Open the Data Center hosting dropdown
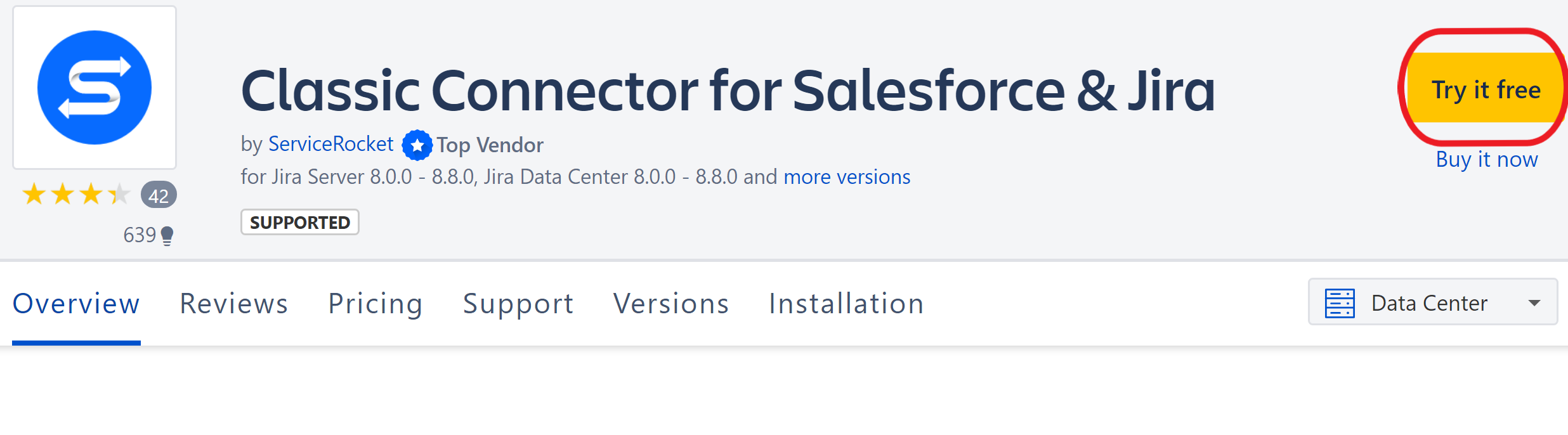Image resolution: width=1568 pixels, height=435 pixels. (1432, 302)
